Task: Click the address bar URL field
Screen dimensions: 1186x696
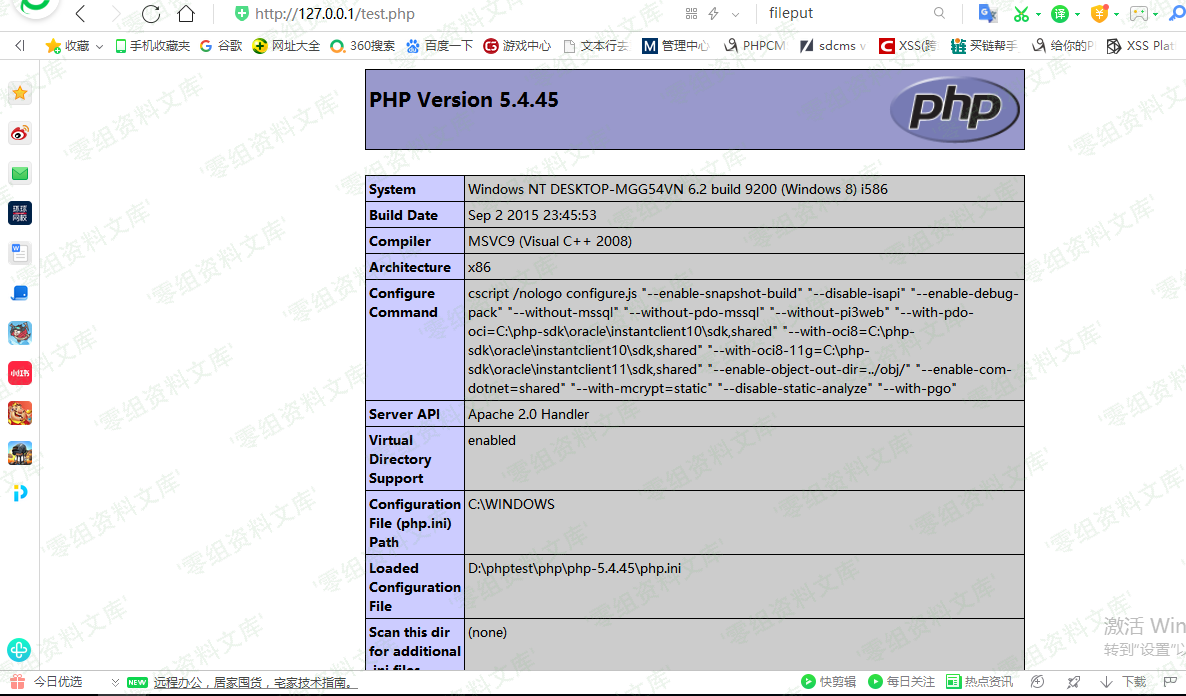Action: 450,14
